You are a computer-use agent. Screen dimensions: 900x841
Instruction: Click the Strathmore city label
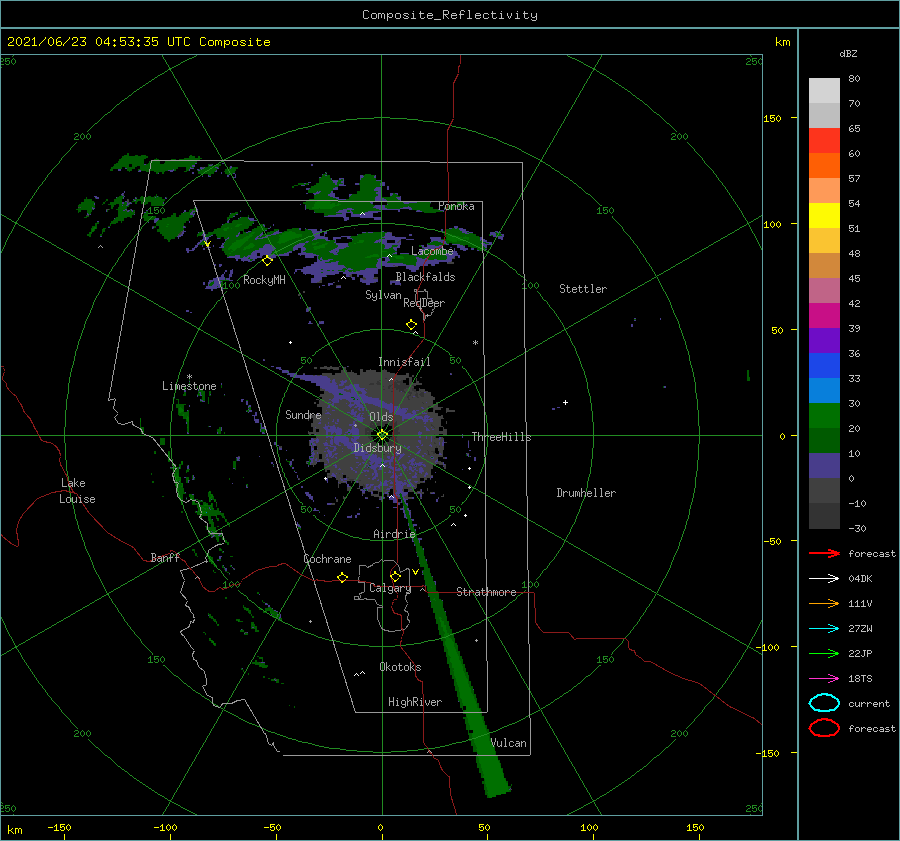(486, 592)
